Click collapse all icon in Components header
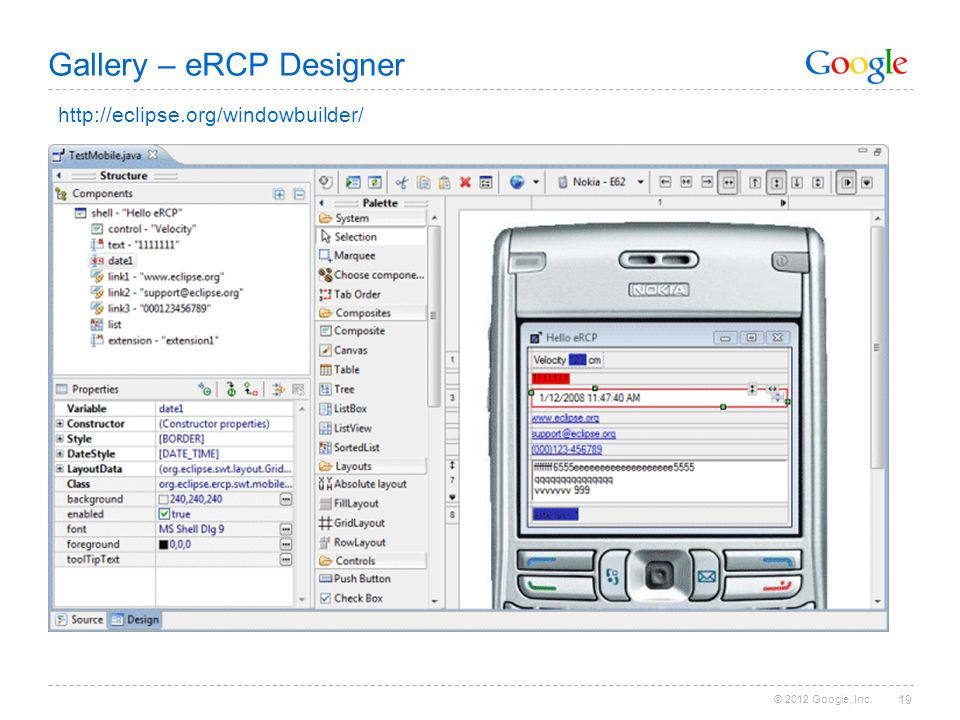 coord(299,194)
